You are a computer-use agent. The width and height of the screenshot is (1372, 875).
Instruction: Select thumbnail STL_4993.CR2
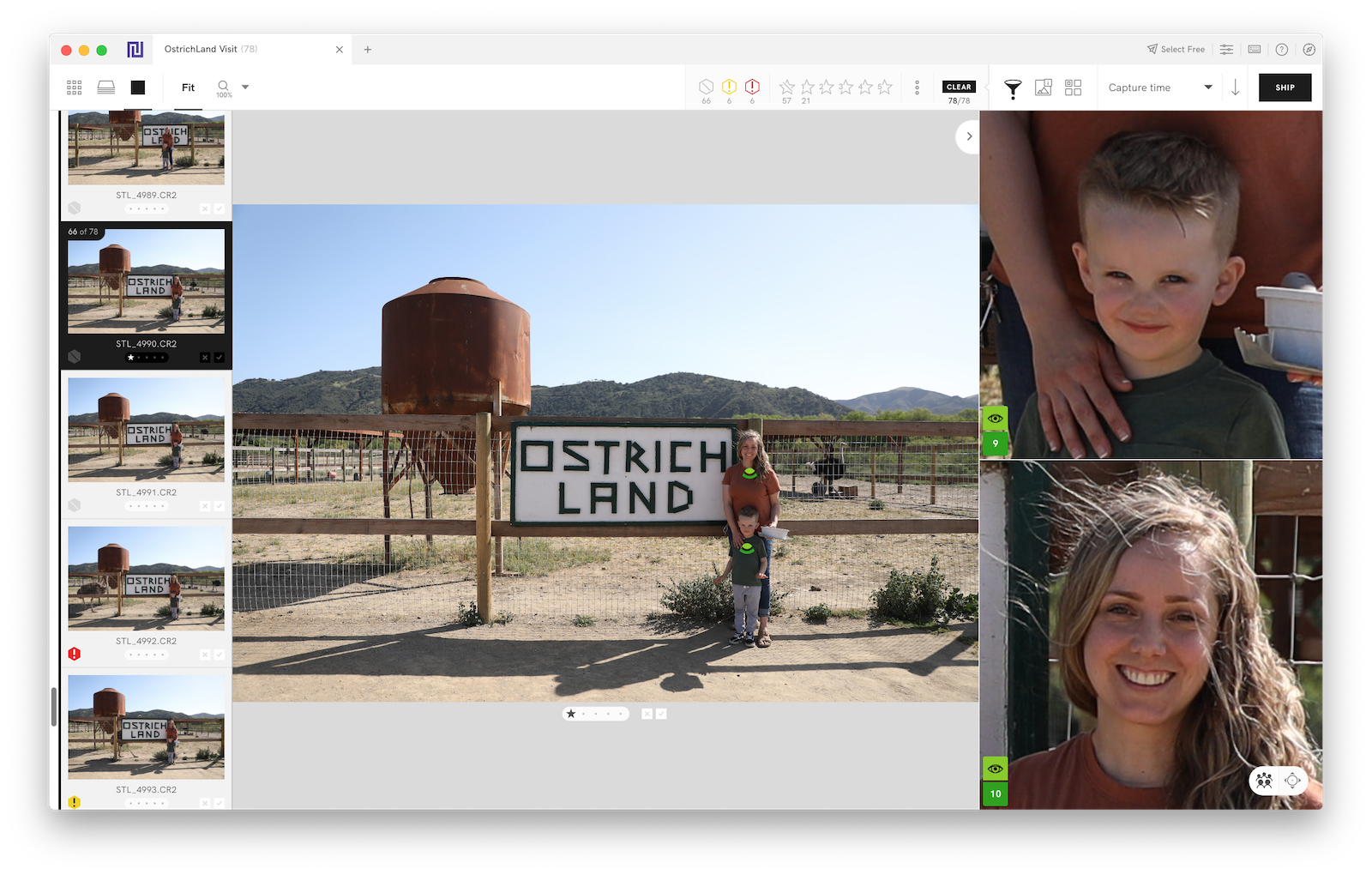point(147,727)
